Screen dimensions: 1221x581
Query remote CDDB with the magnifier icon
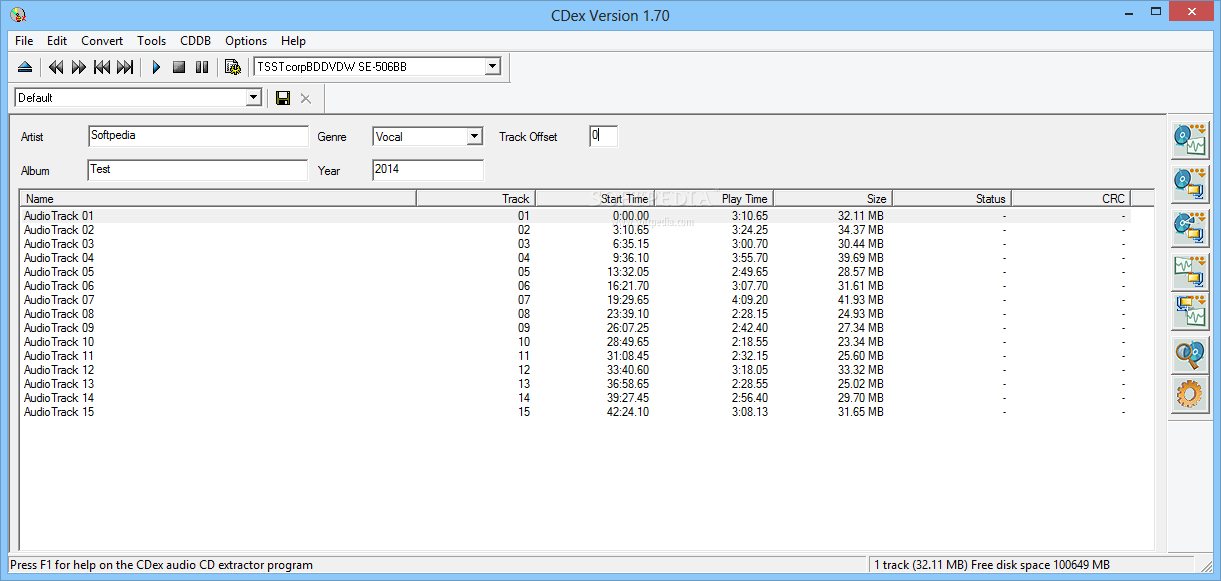point(1190,354)
